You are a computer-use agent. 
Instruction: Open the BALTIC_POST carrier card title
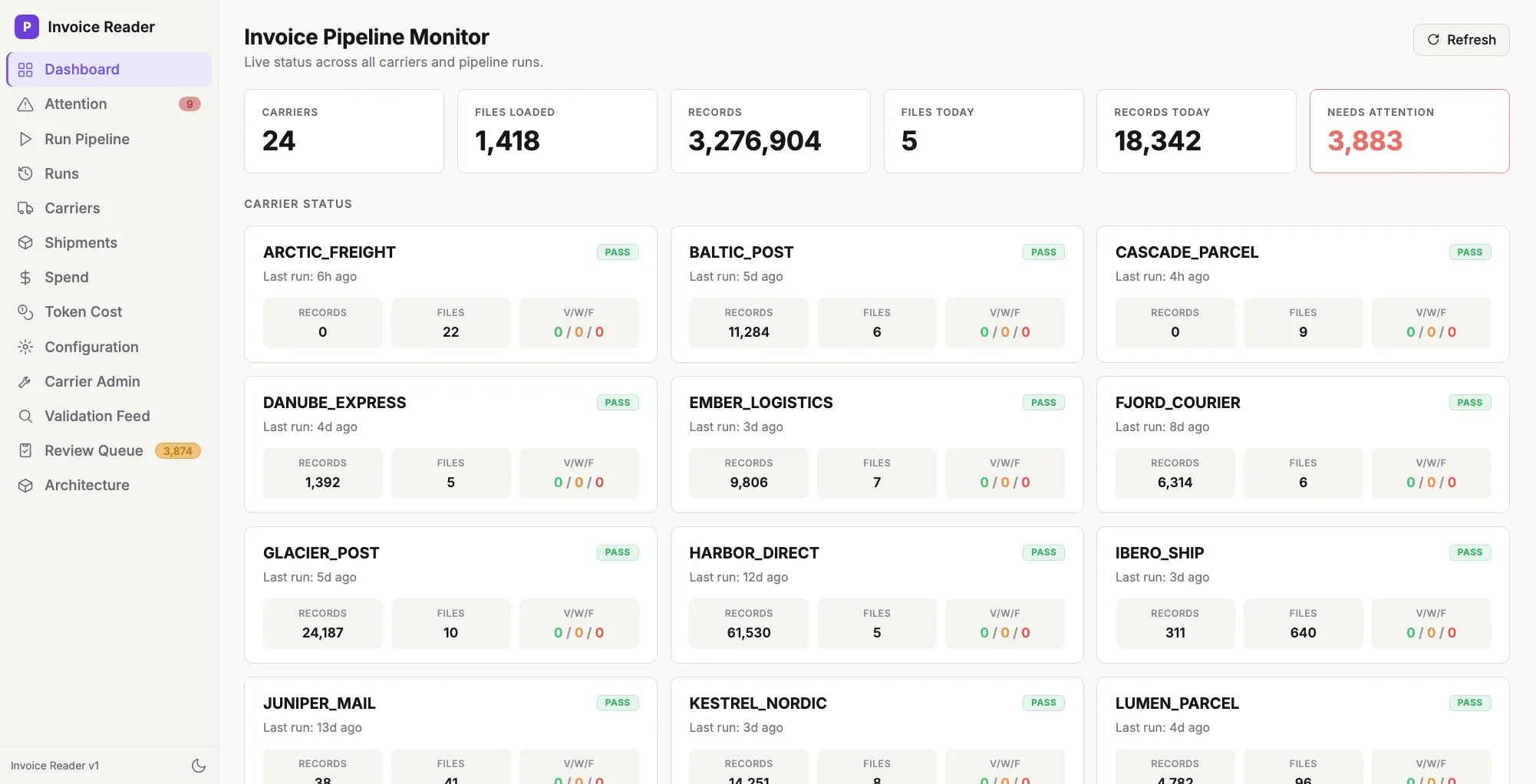point(741,252)
